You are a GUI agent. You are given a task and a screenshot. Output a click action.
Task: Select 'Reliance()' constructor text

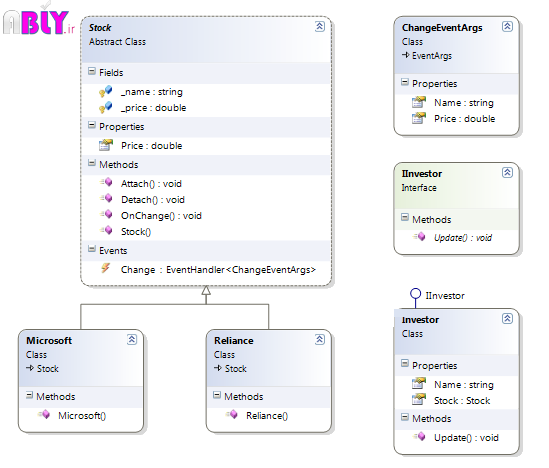pos(267,416)
